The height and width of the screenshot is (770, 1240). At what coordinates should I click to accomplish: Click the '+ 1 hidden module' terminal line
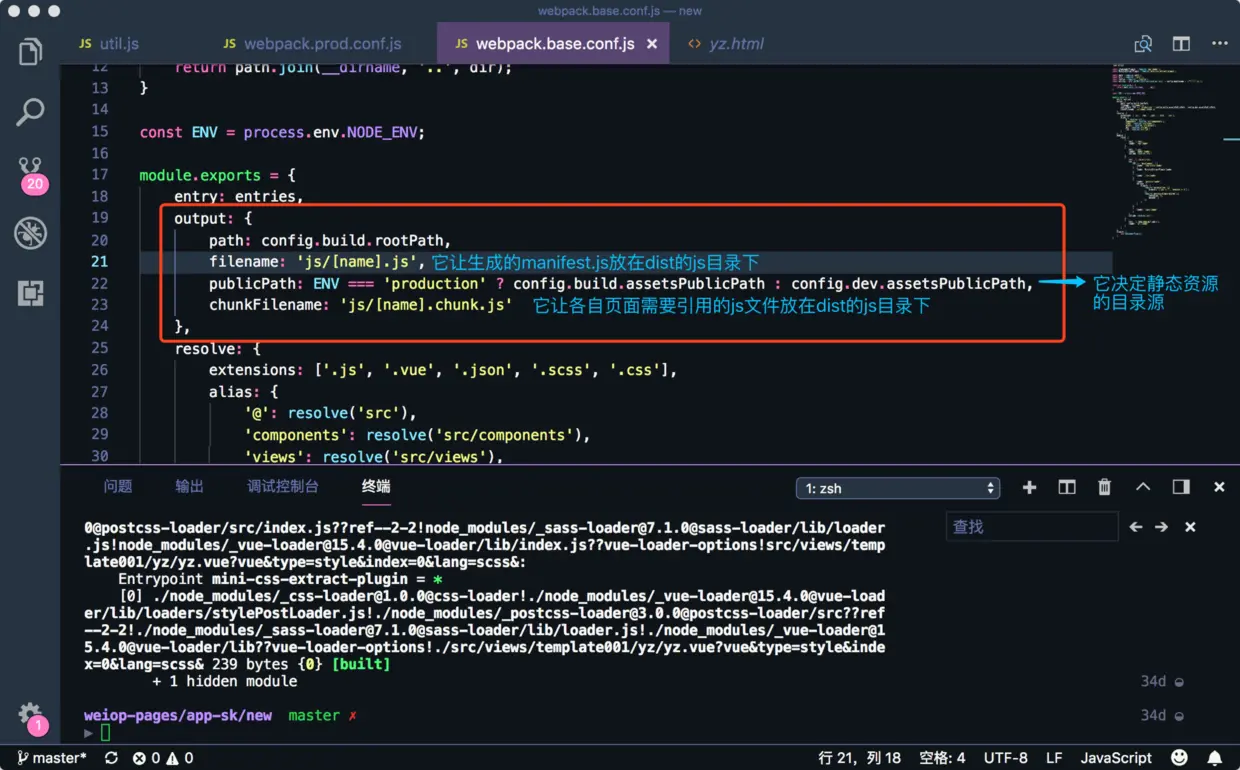225,681
